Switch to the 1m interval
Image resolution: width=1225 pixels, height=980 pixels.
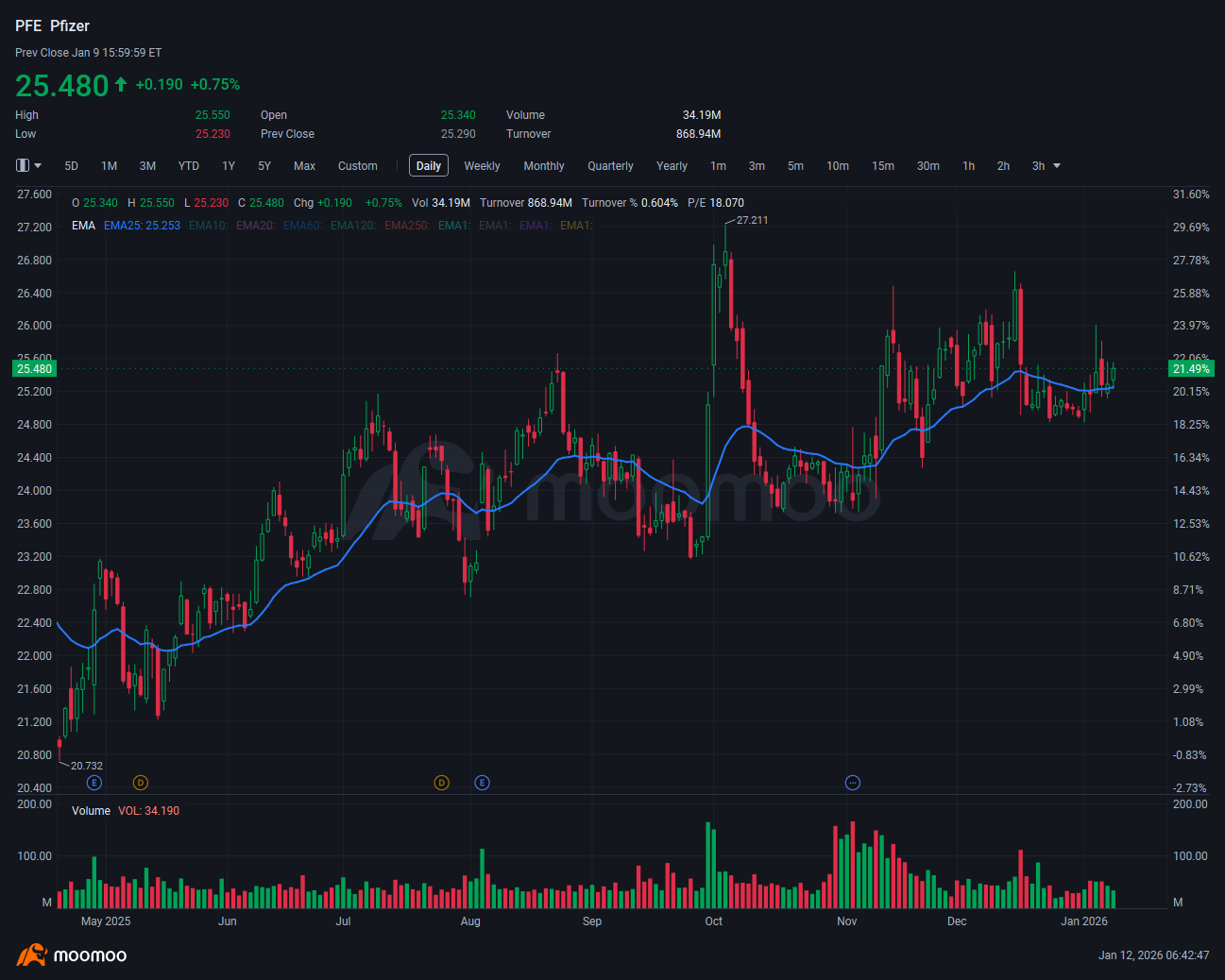point(718,166)
